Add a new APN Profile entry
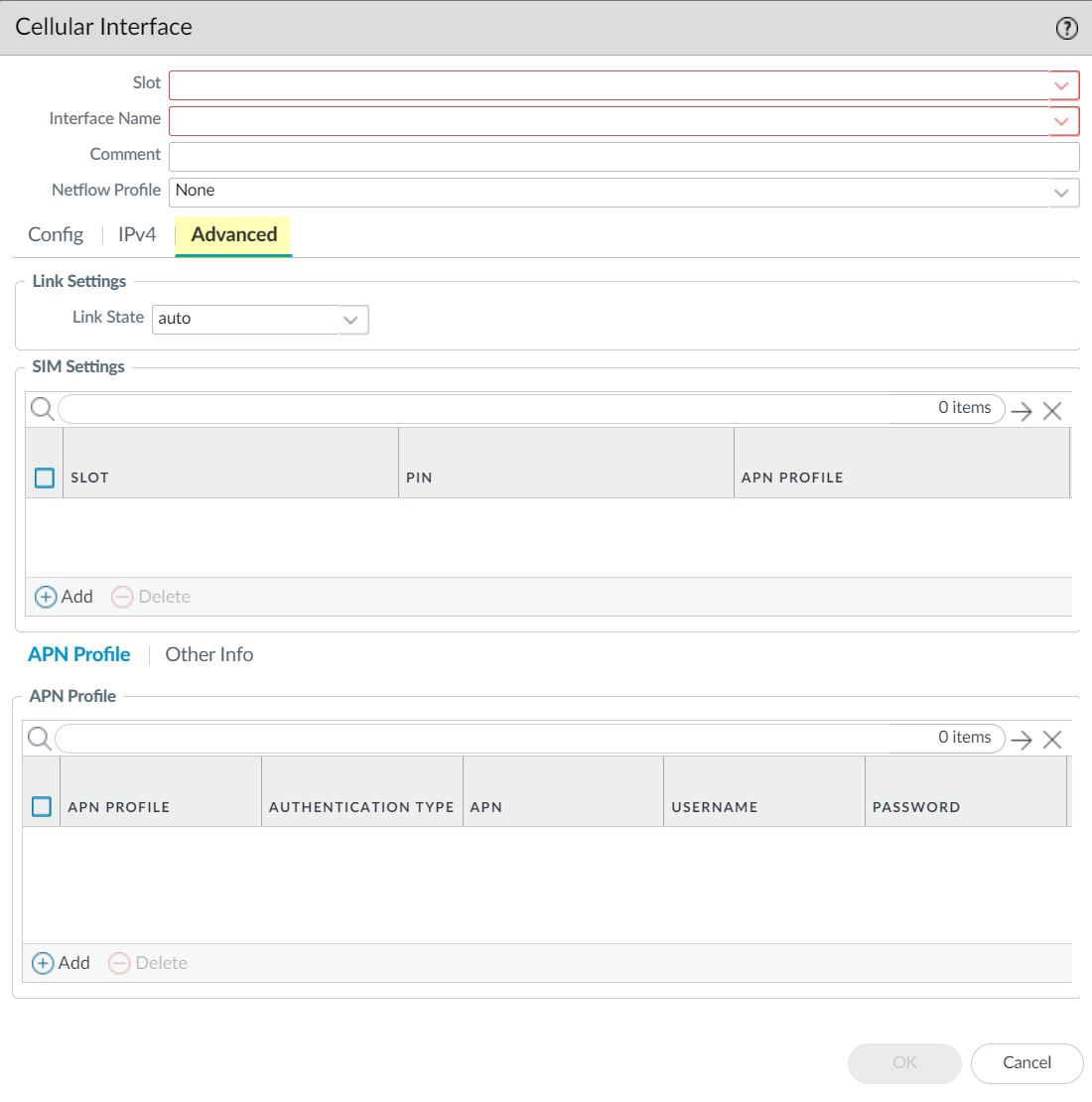The height and width of the screenshot is (1102, 1092). (x=62, y=963)
